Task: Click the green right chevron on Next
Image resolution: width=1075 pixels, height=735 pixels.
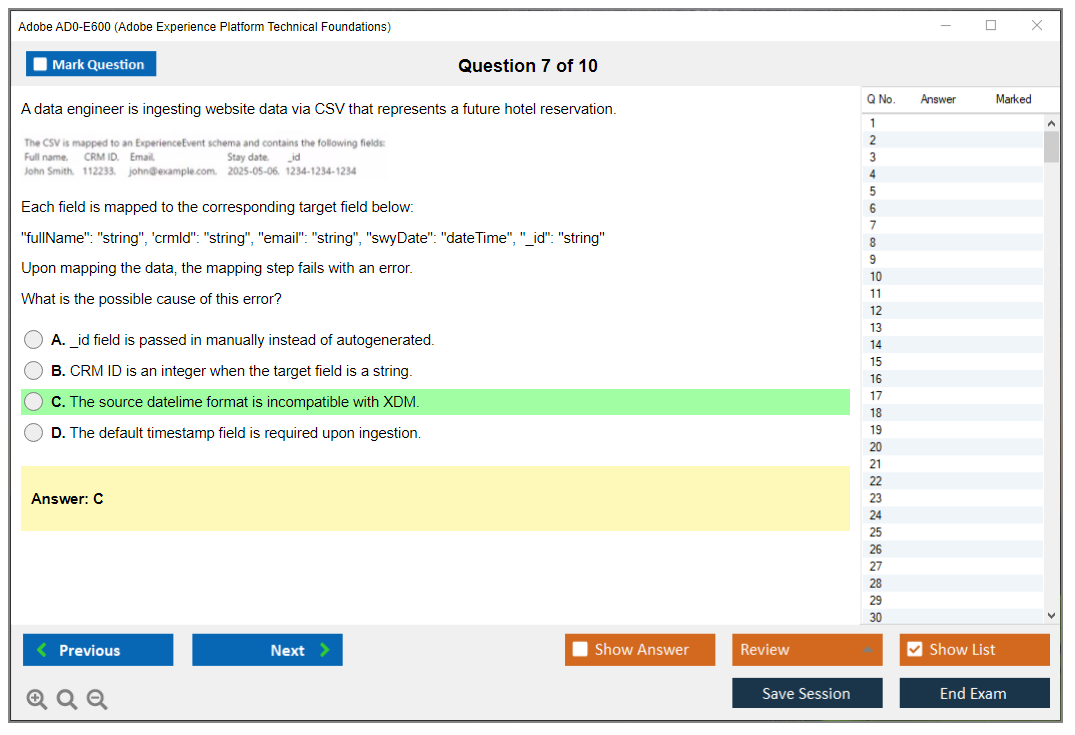Action: [x=325, y=650]
